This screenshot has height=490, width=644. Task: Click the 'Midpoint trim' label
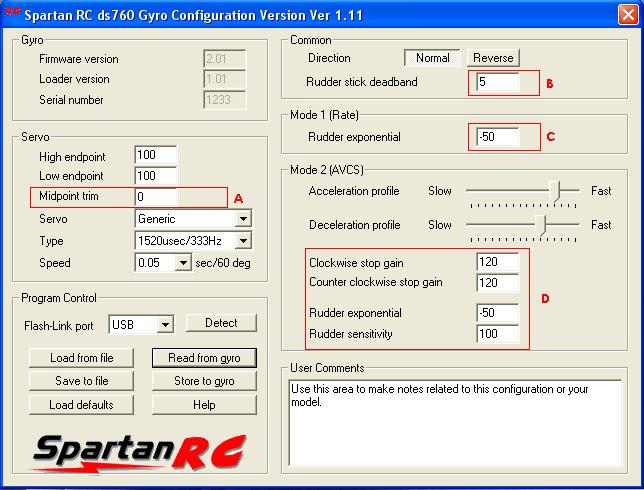click(69, 196)
